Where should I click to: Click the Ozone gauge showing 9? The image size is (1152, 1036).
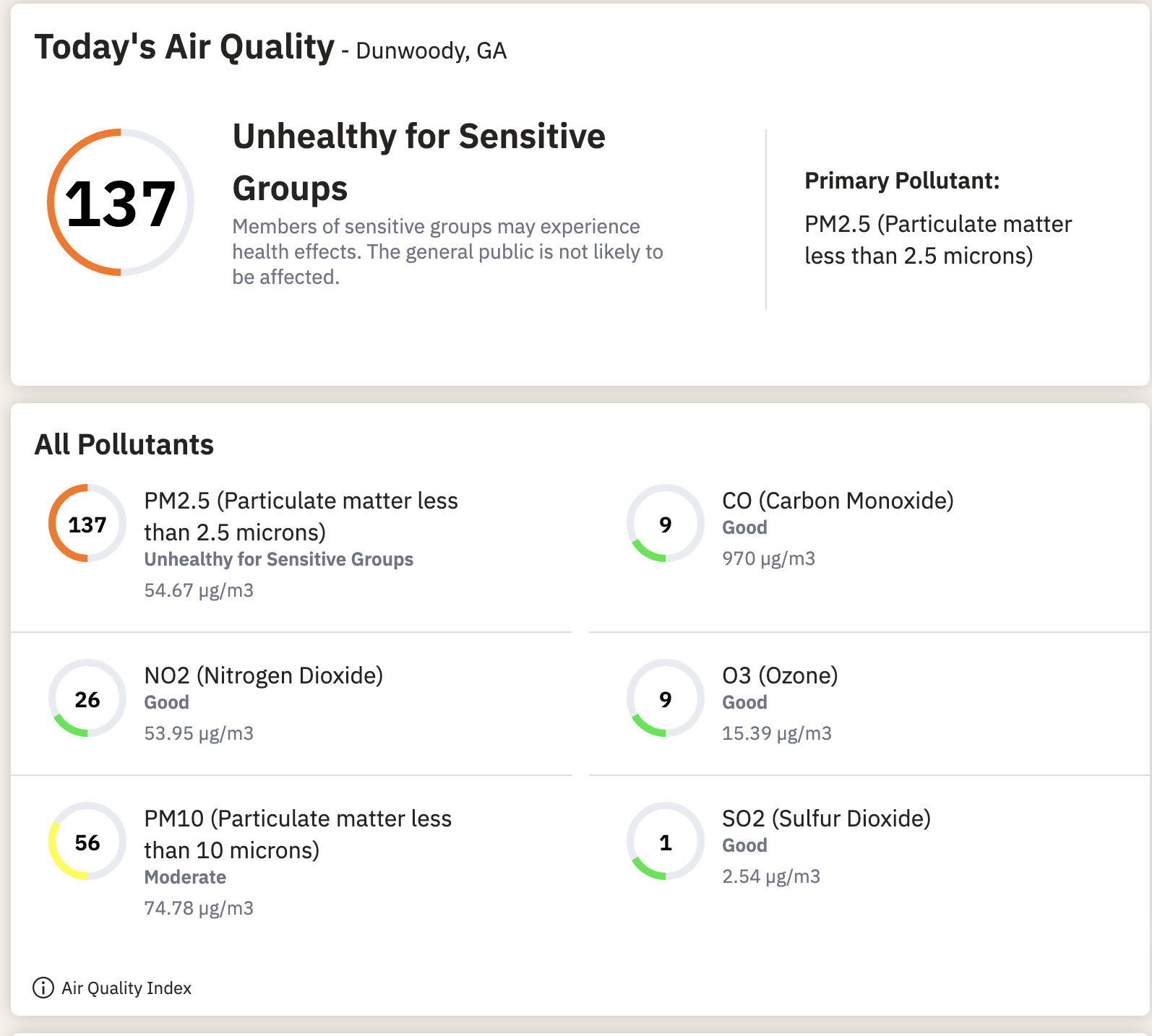click(665, 699)
